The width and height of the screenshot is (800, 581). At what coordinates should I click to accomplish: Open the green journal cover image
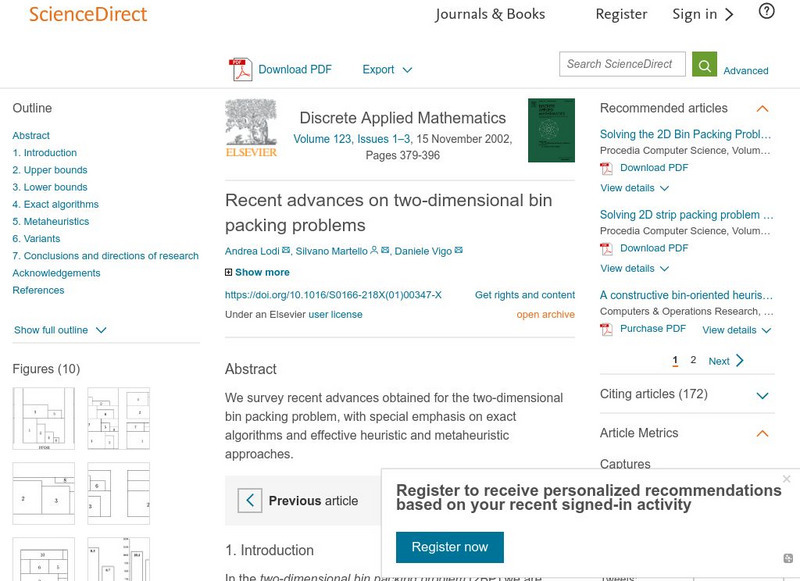click(551, 131)
